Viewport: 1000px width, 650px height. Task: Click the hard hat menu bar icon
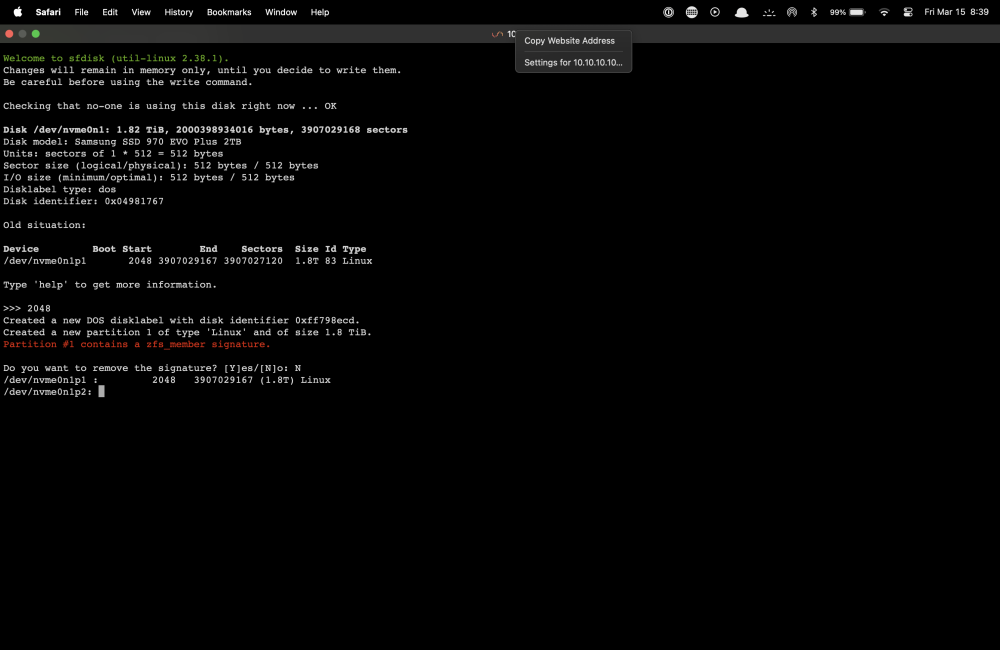click(x=741, y=12)
